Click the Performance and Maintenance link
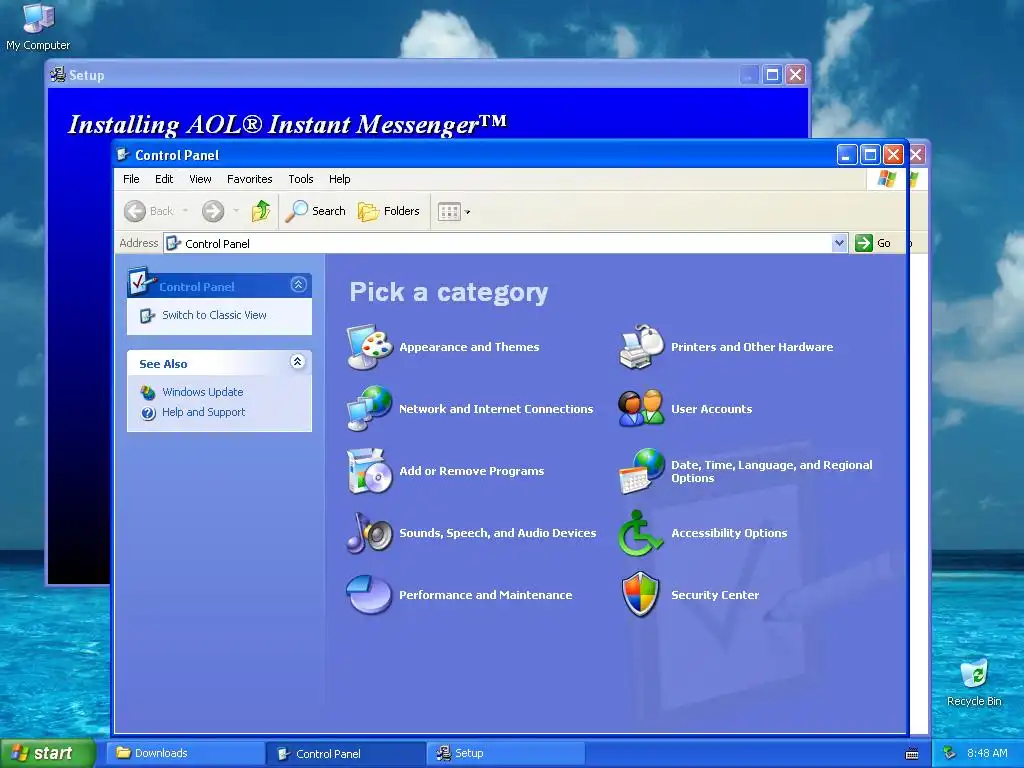Image resolution: width=1024 pixels, height=768 pixels. click(486, 595)
